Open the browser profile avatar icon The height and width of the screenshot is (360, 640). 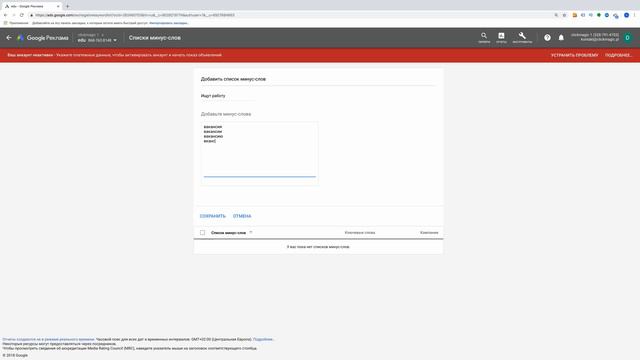(x=627, y=15)
